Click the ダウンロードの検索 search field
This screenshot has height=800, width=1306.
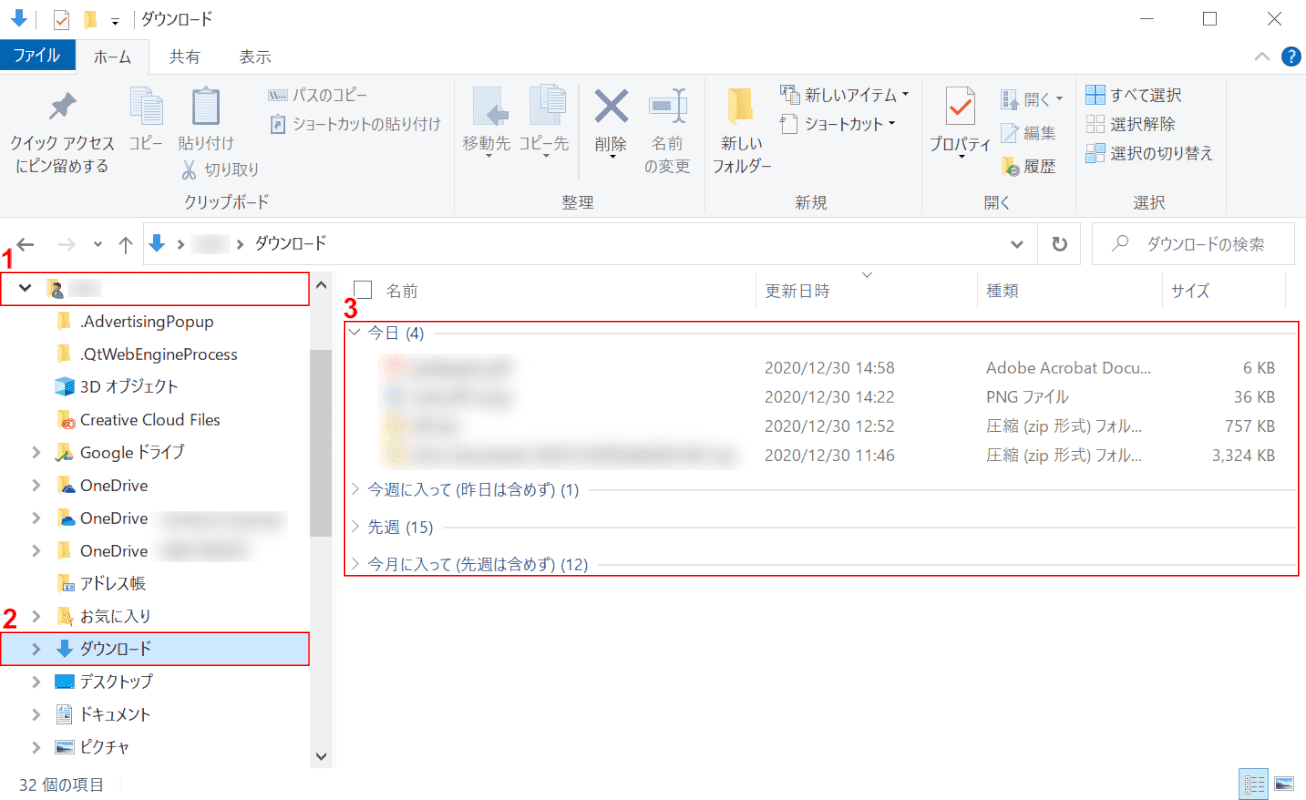1193,244
